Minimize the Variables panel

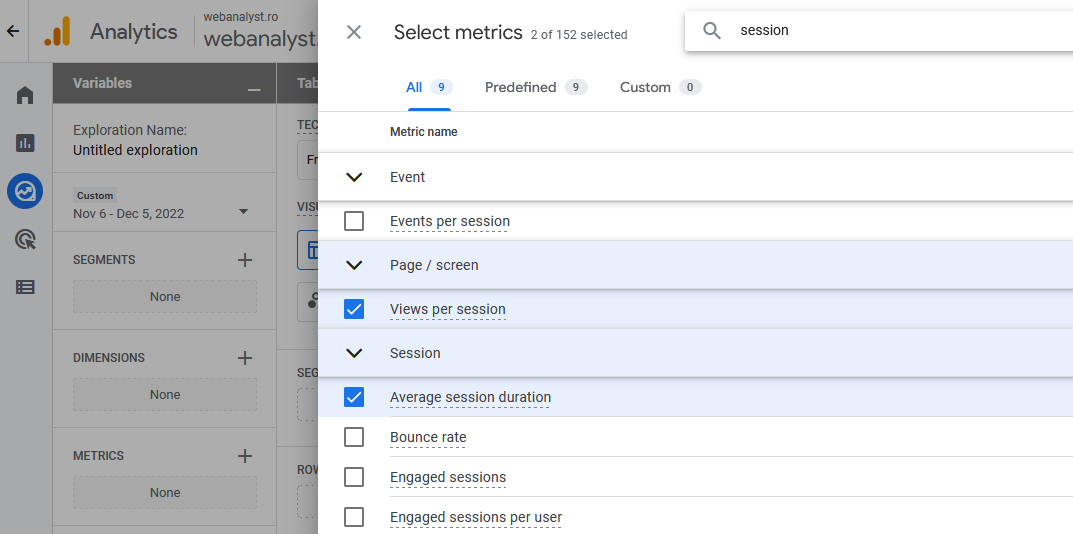coord(254,90)
